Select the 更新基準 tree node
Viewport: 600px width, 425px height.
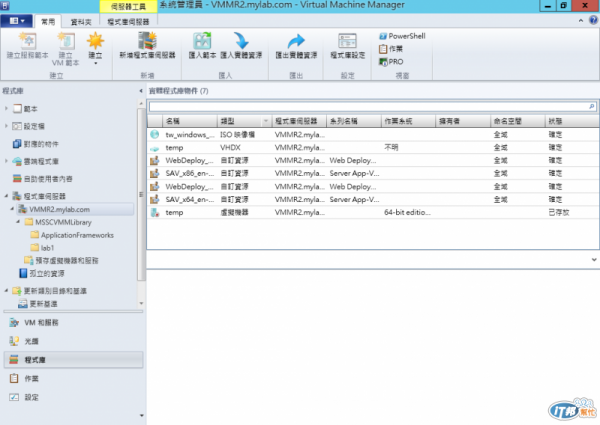point(38,304)
